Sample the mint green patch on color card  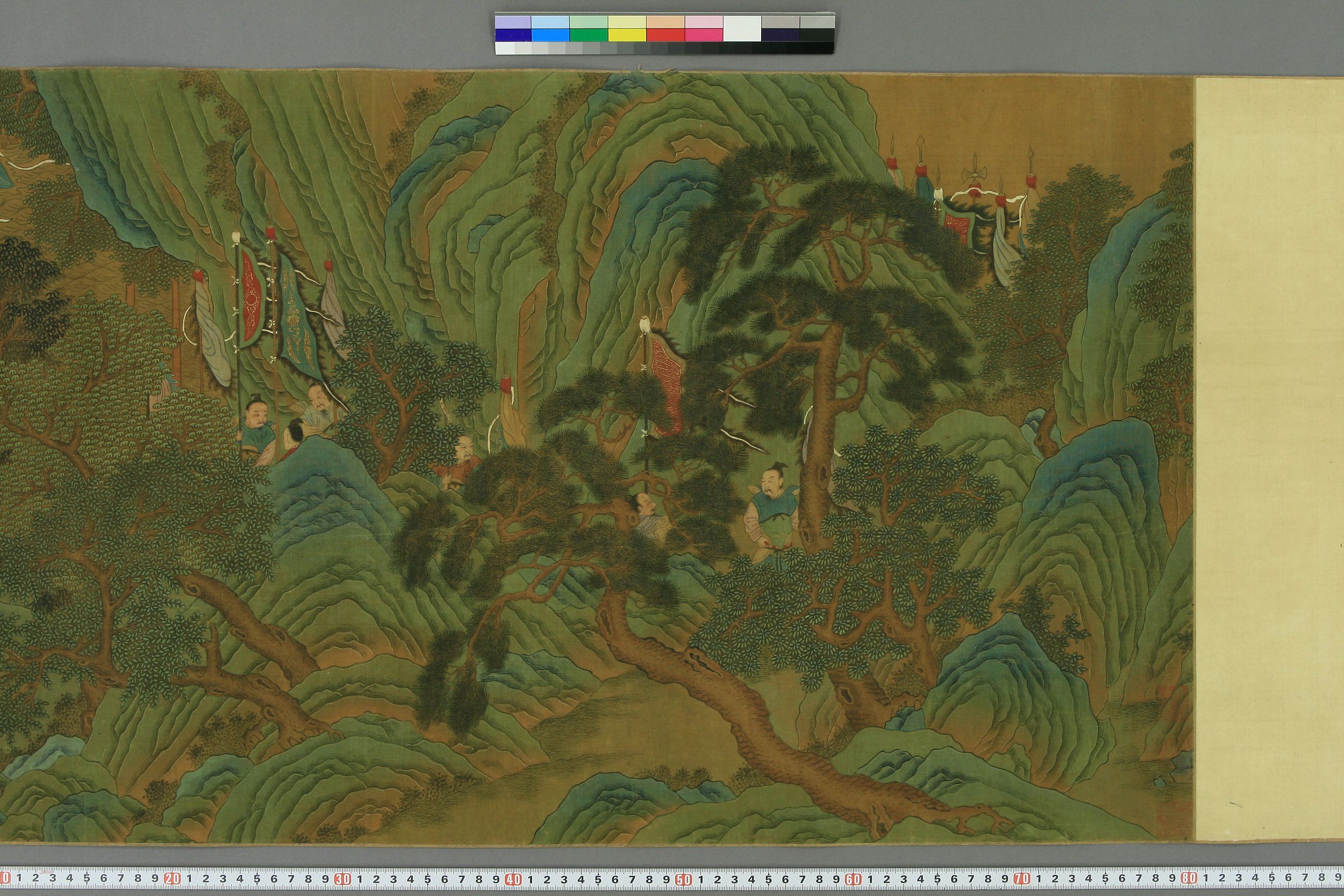[589, 22]
